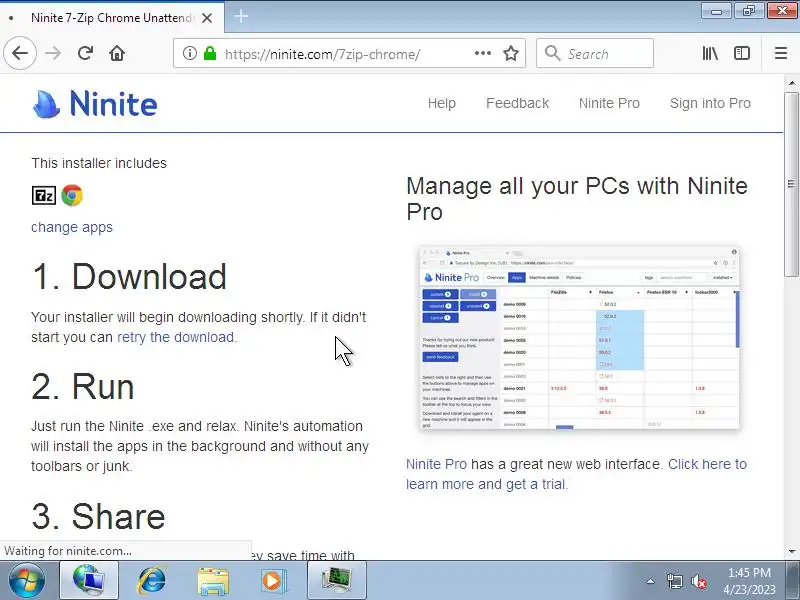Click the vertical scrollbar thumb
Screen dimensions: 800x600
(791, 184)
